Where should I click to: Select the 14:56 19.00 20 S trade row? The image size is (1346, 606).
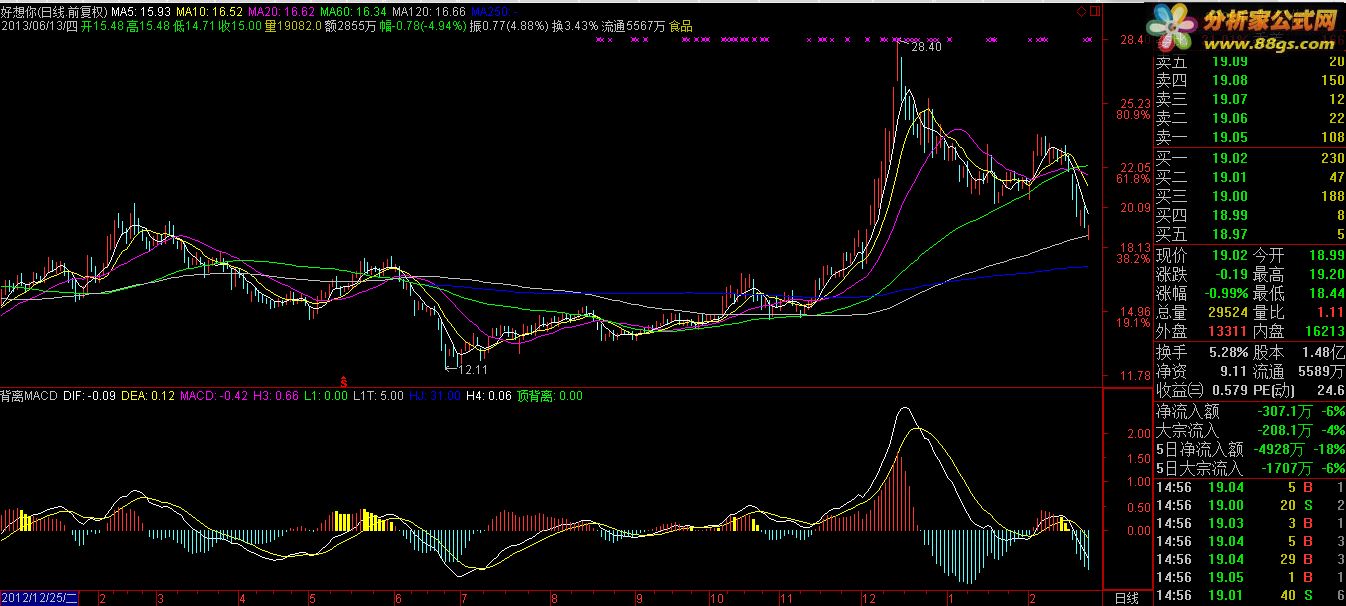pos(1250,506)
